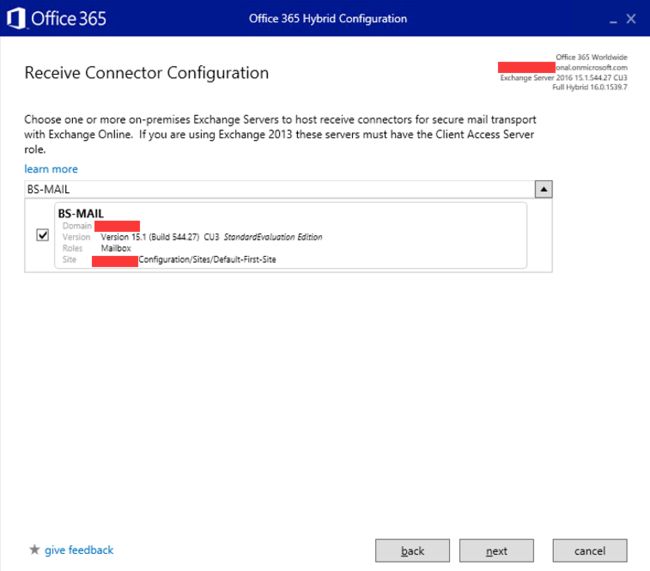The height and width of the screenshot is (571, 650).
Task: Click the Exchange Server 2016 version info text
Action: (x=563, y=77)
